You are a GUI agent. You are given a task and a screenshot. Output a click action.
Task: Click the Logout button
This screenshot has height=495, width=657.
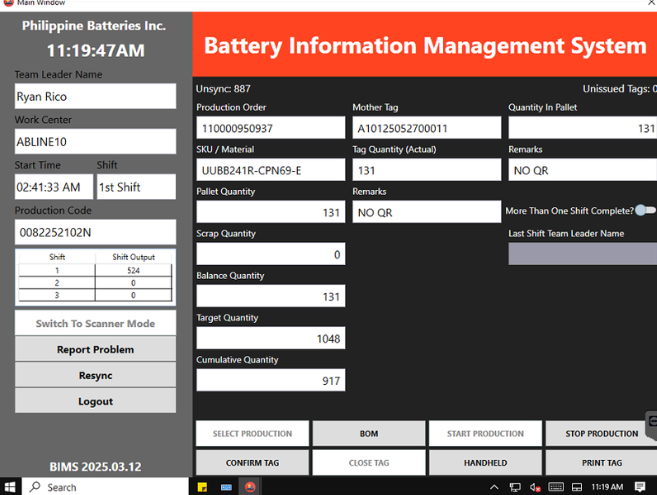pyautogui.click(x=96, y=401)
